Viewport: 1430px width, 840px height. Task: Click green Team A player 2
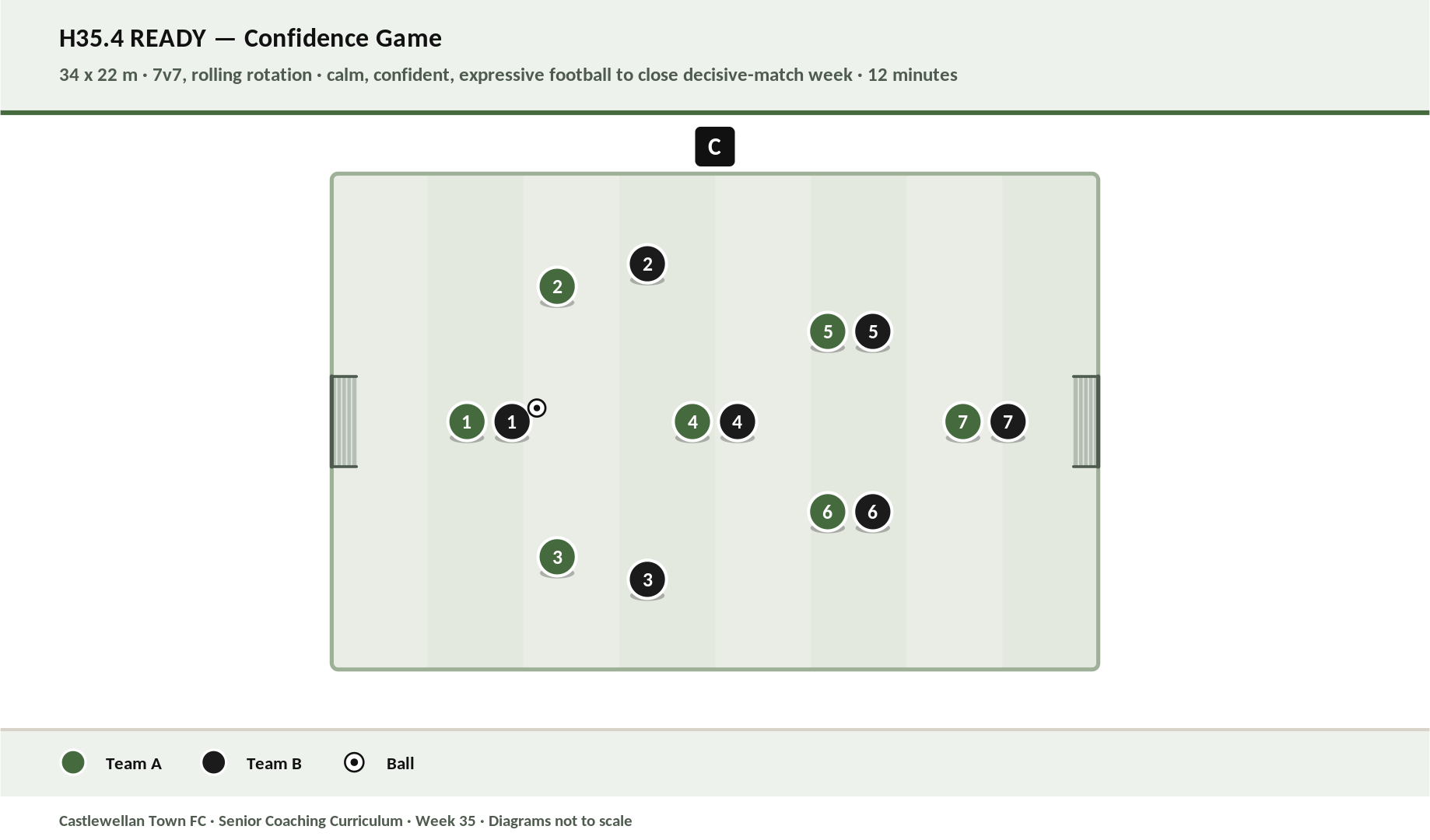click(557, 286)
